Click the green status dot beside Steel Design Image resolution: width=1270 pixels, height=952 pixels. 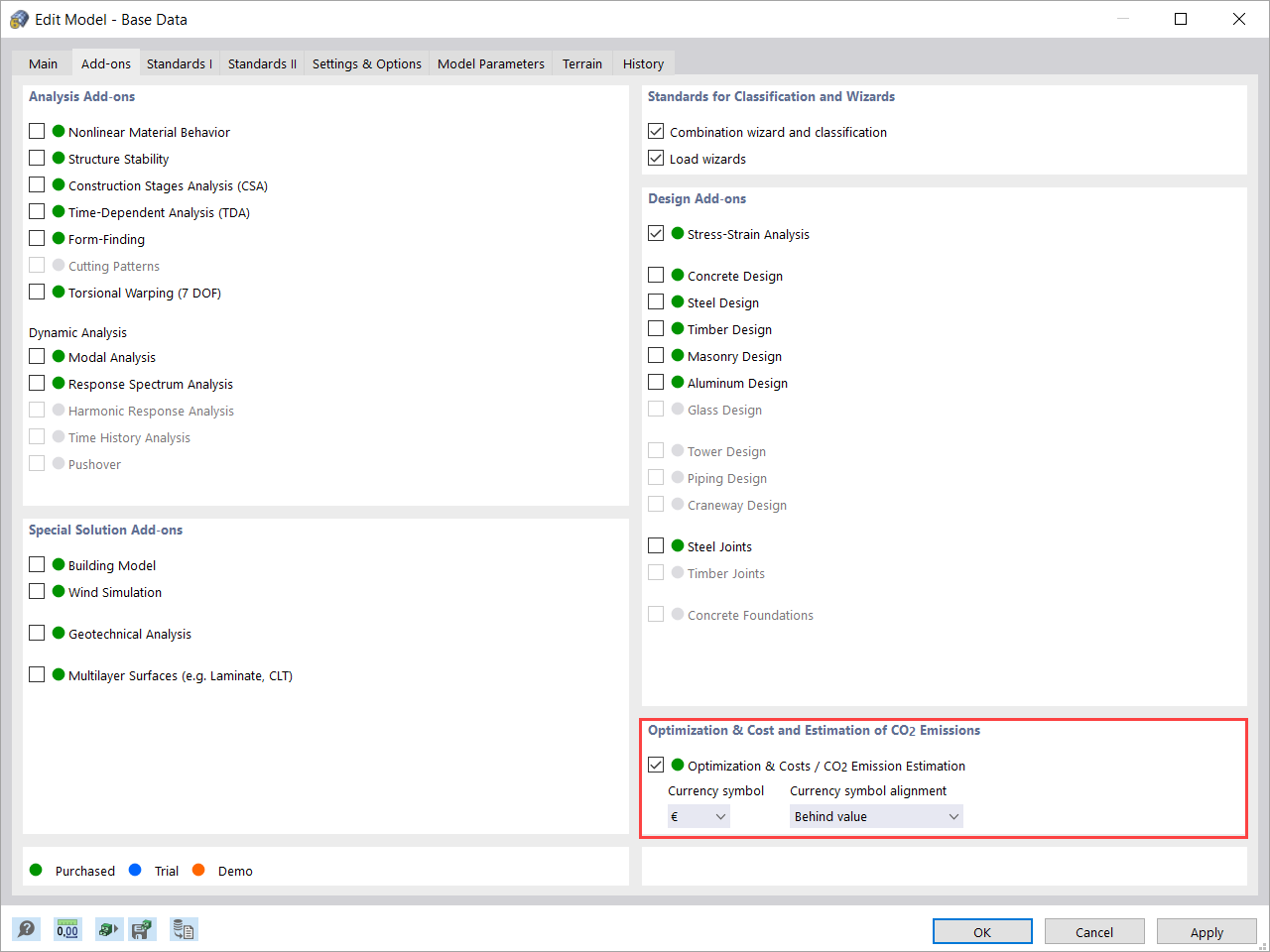[x=678, y=301]
